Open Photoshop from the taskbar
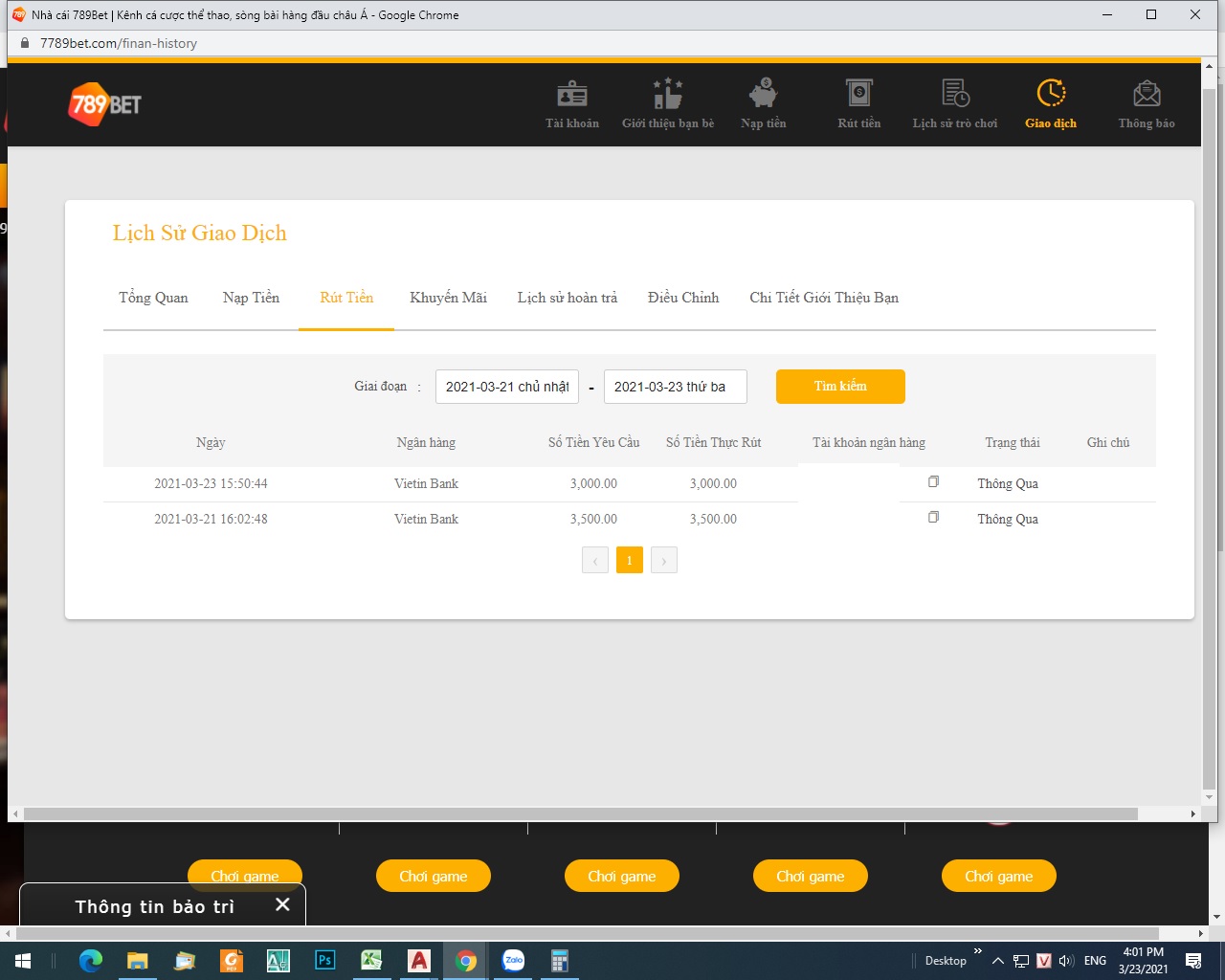Image resolution: width=1225 pixels, height=980 pixels. click(x=325, y=961)
